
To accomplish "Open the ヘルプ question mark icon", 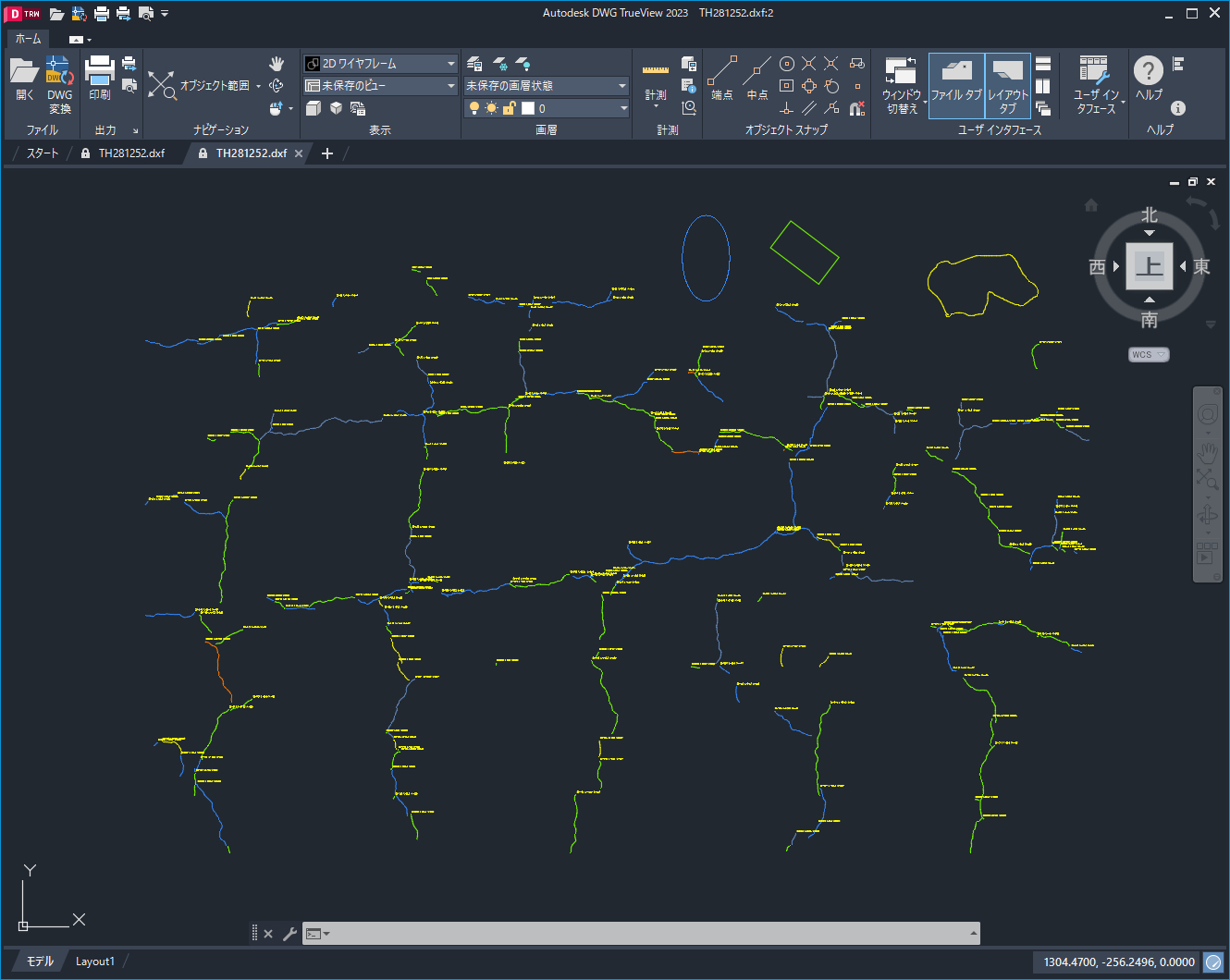I will pos(1149,71).
